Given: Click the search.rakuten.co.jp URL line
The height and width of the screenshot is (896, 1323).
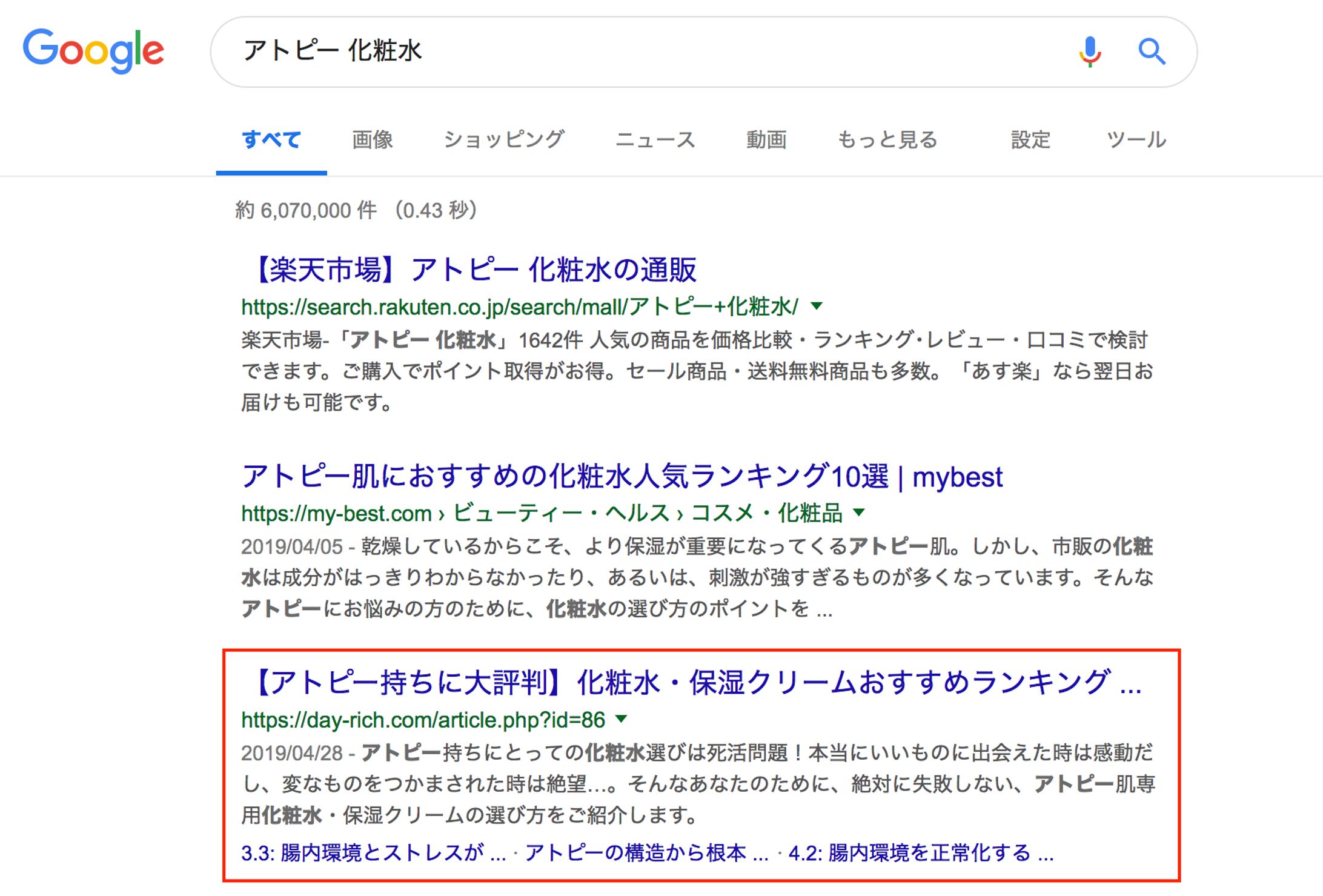Looking at the screenshot, I should 520,307.
